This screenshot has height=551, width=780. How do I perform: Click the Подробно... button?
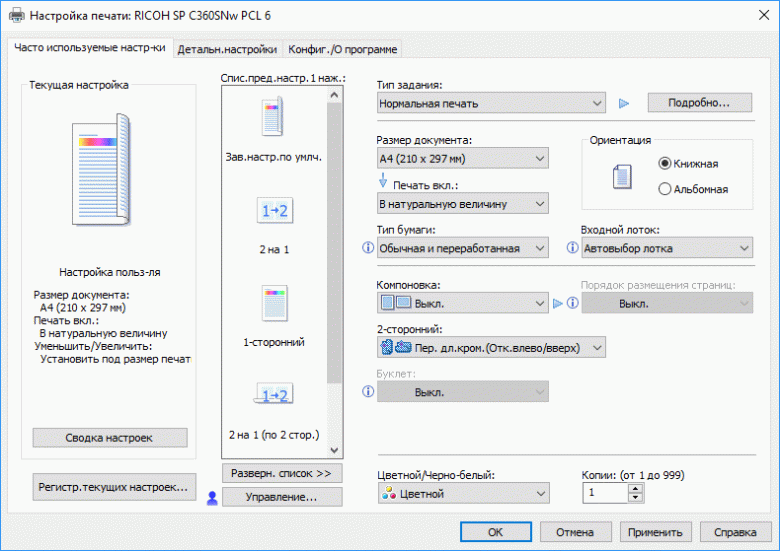(699, 103)
